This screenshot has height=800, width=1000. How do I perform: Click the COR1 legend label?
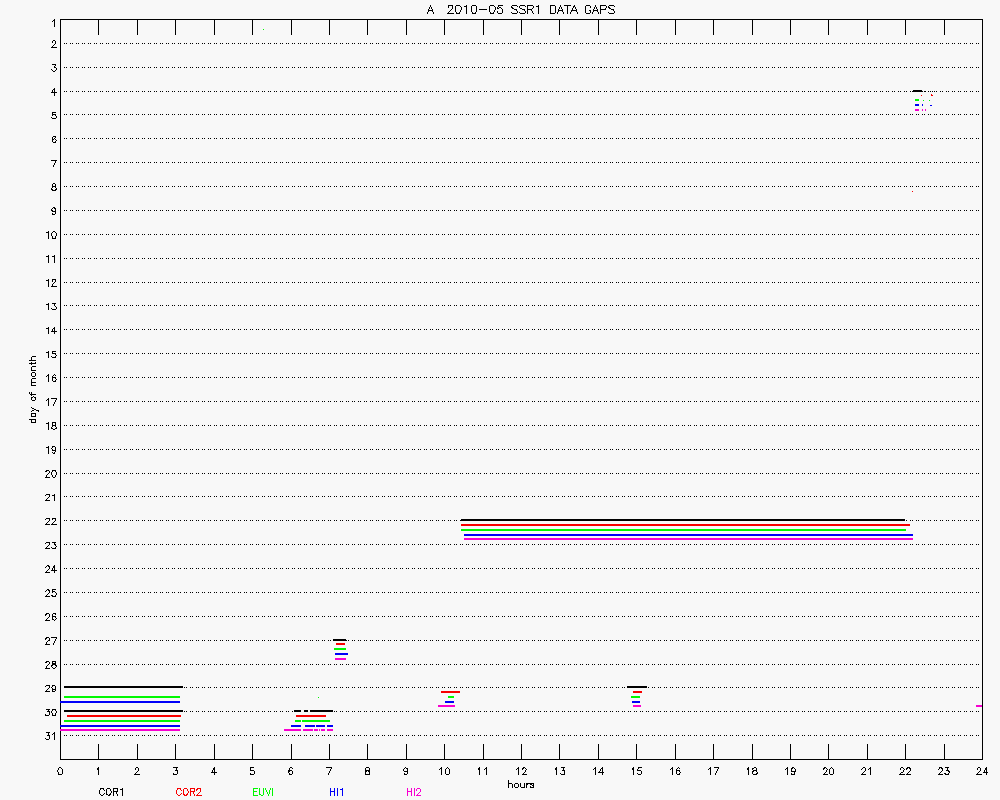point(111,792)
